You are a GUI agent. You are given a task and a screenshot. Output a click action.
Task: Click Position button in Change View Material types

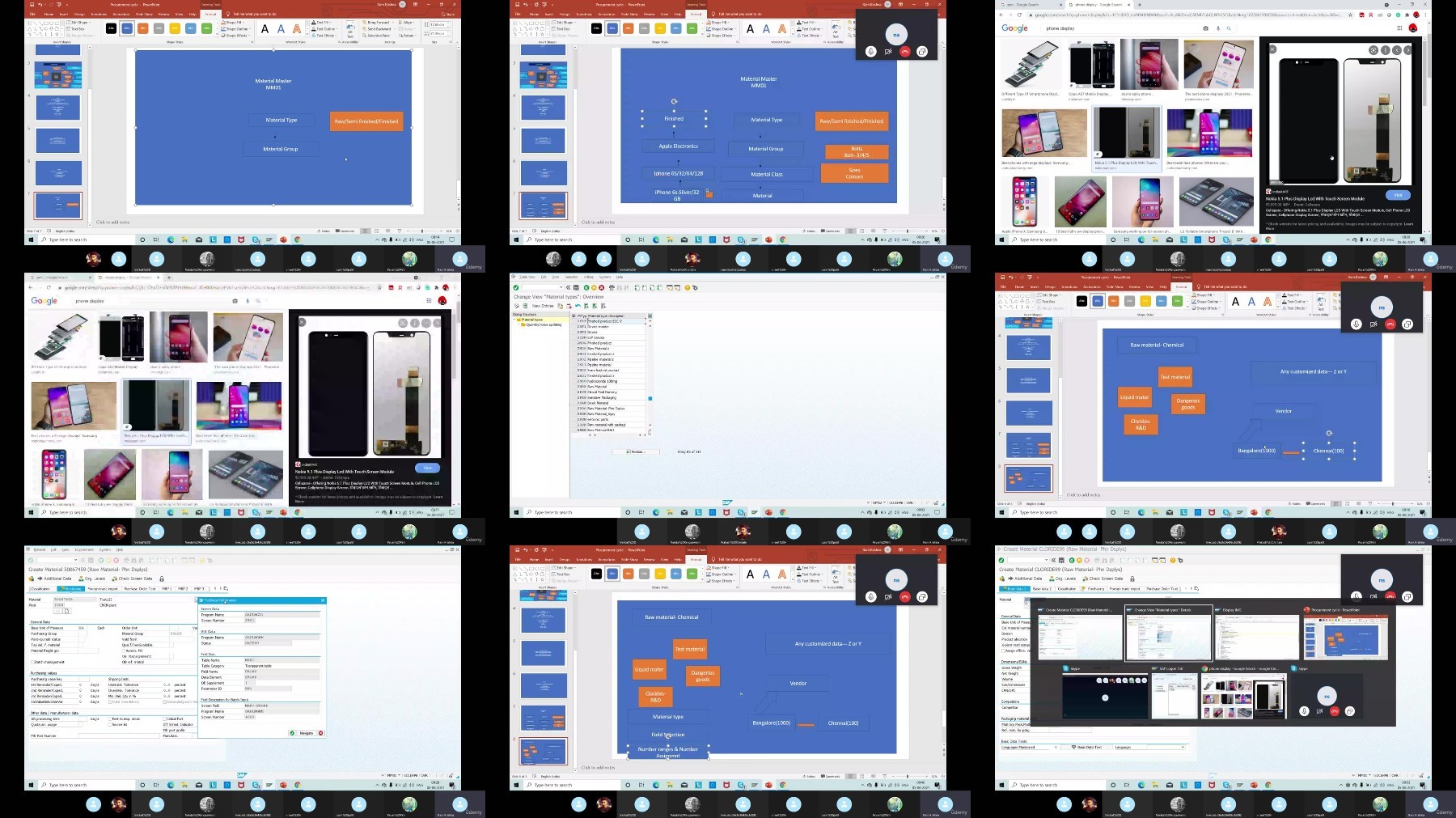(x=637, y=451)
